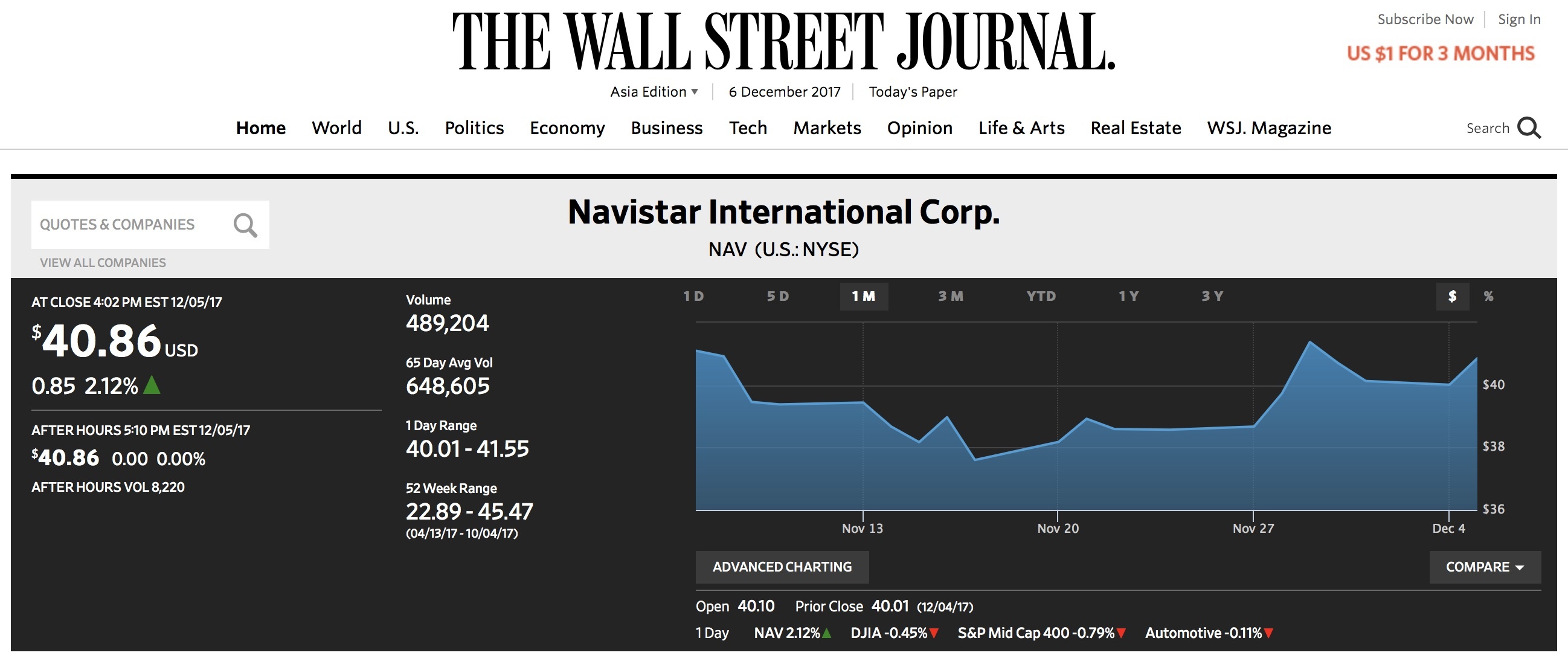
Task: Click the Quotes & Companies magnifier icon
Action: pyautogui.click(x=245, y=225)
